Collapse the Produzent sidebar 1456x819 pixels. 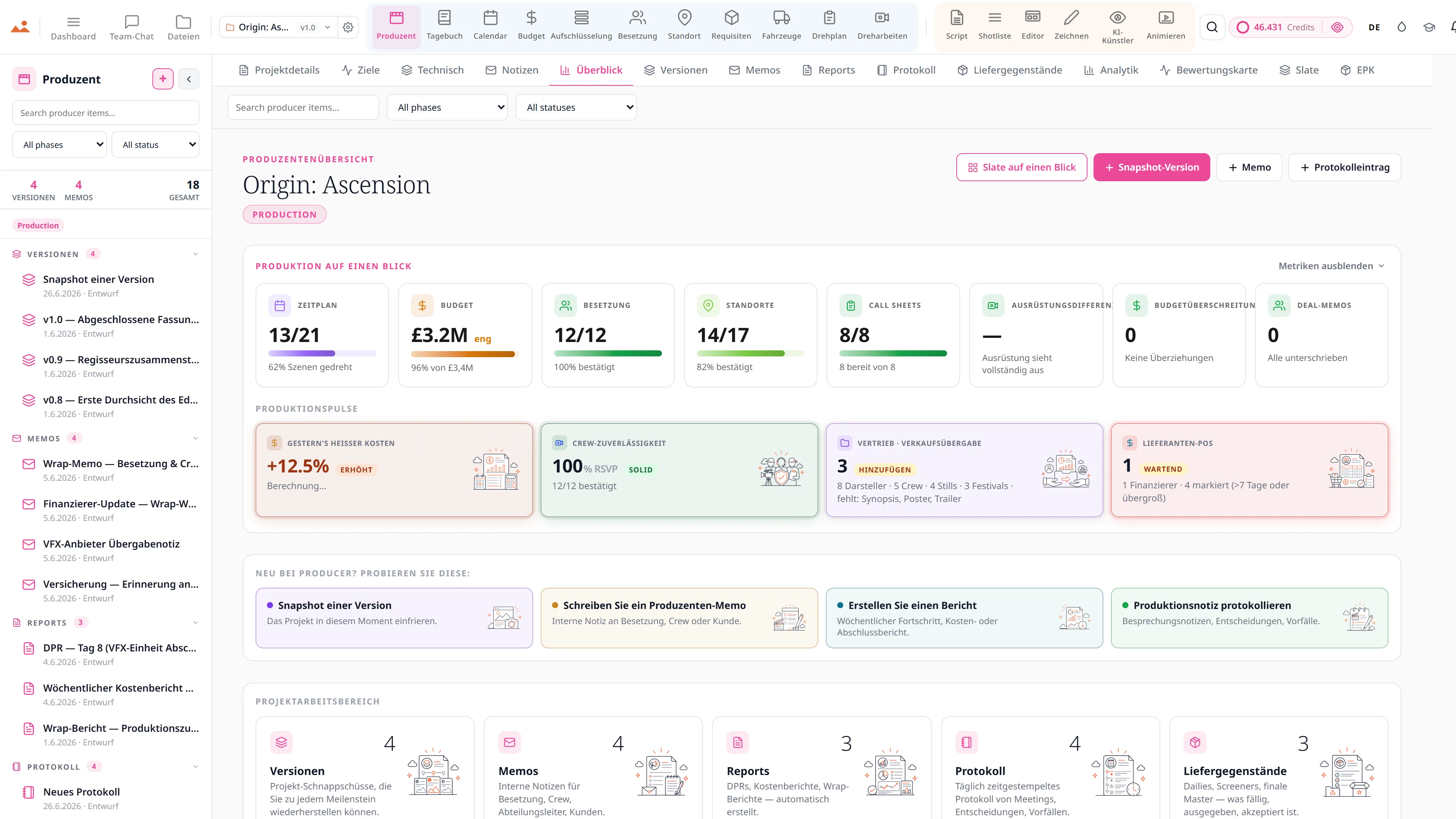(189, 79)
